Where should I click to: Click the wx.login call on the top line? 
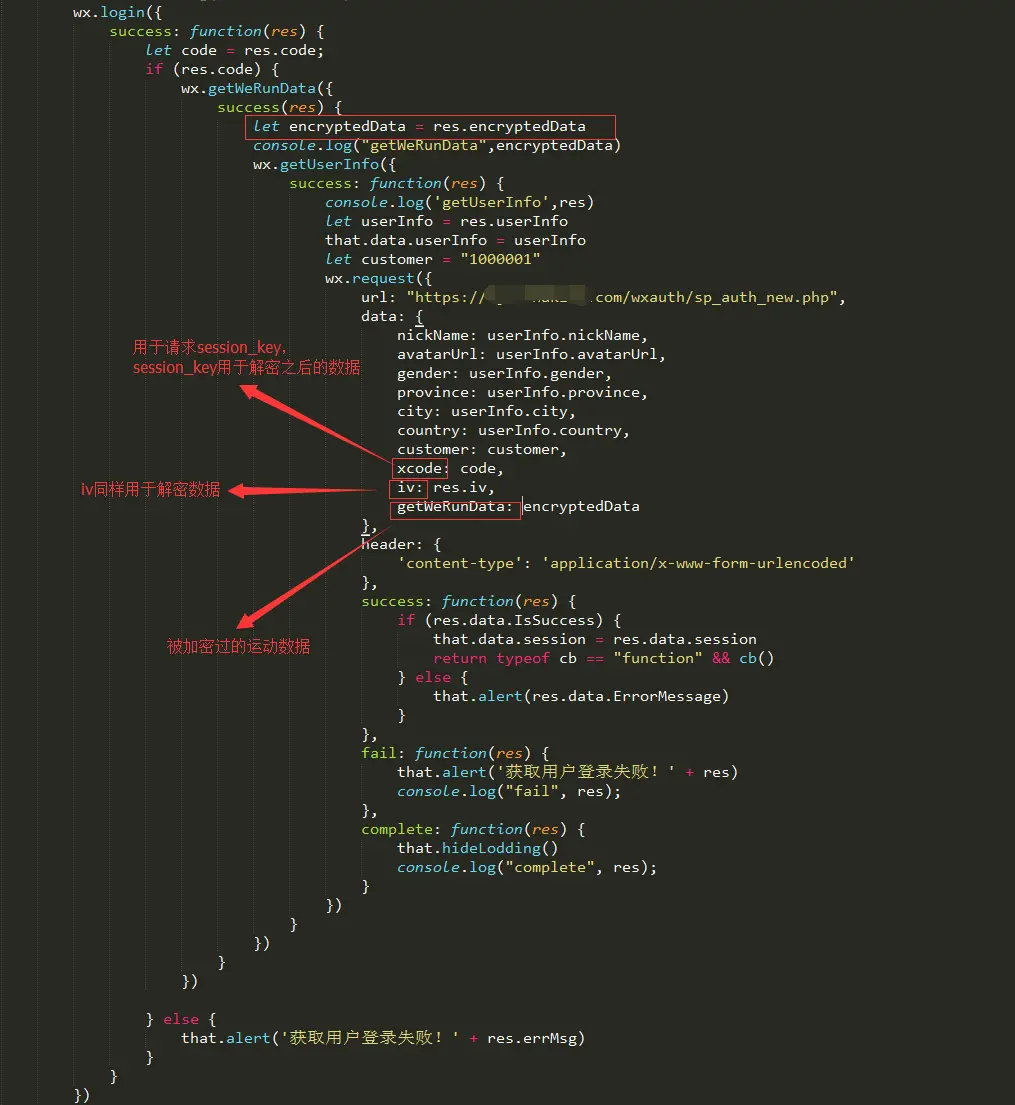(108, 12)
